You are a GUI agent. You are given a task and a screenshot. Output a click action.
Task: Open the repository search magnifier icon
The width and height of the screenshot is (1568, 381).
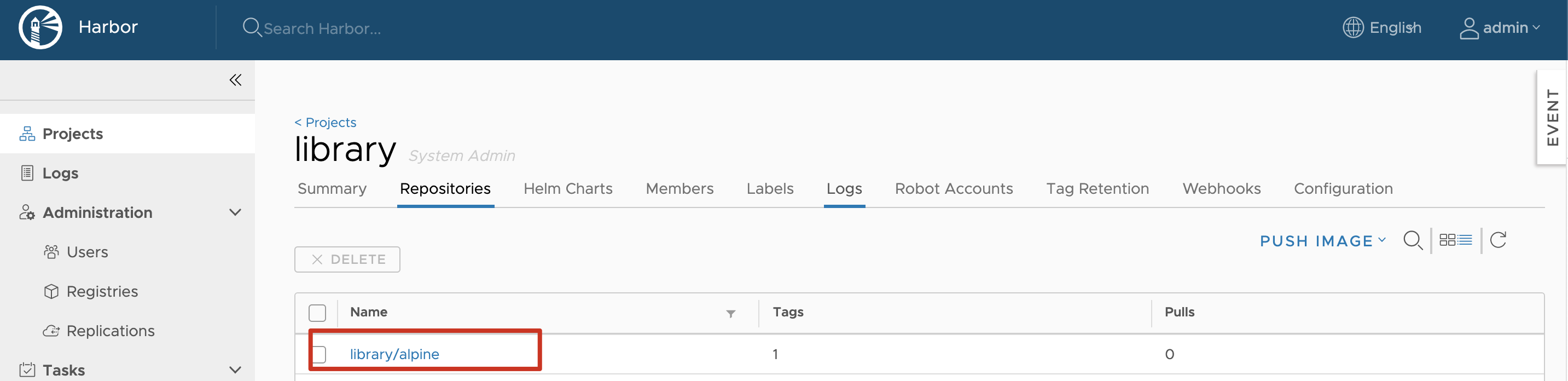[1413, 240]
